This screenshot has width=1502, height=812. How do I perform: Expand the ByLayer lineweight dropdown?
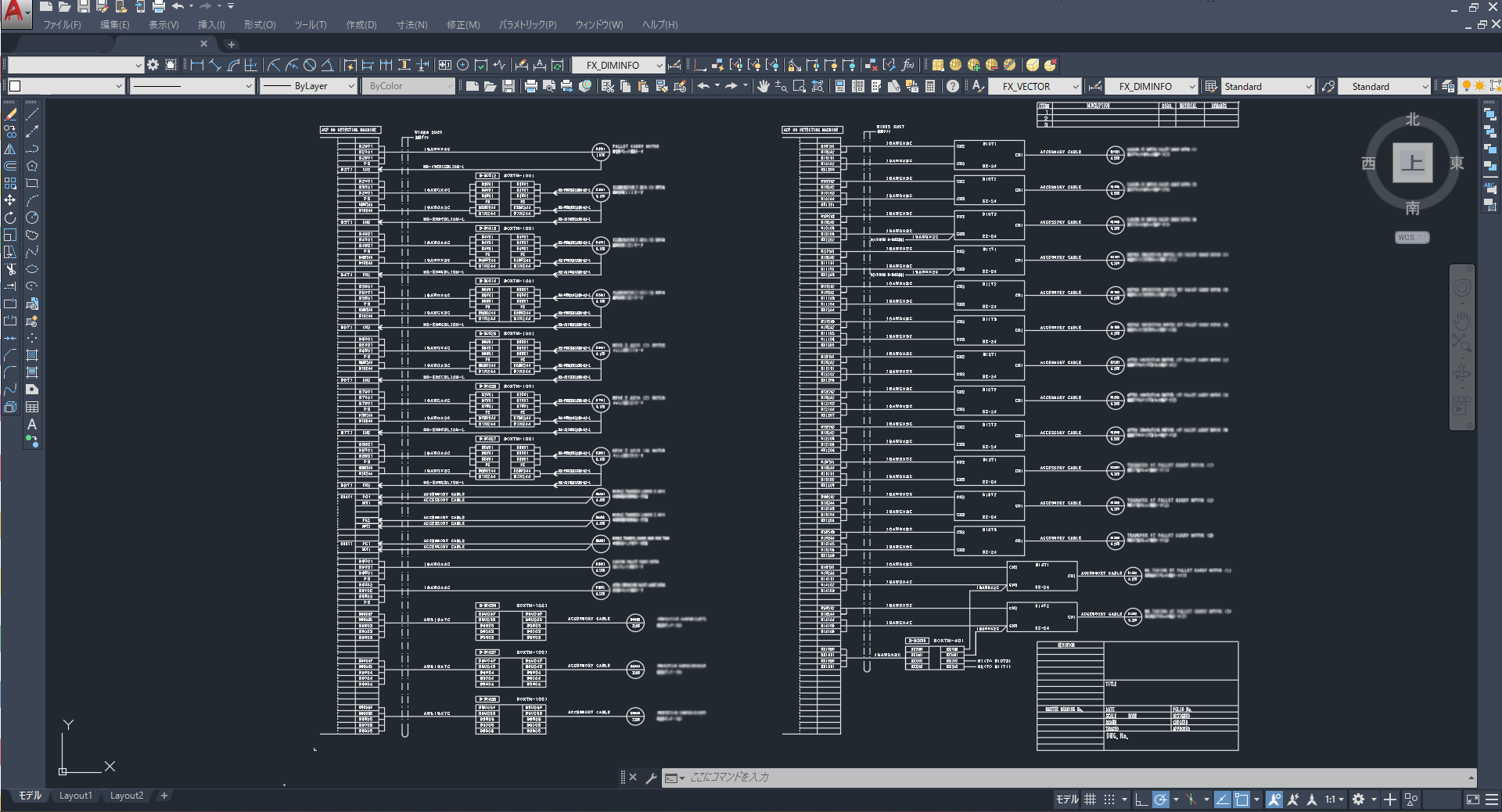click(x=350, y=86)
